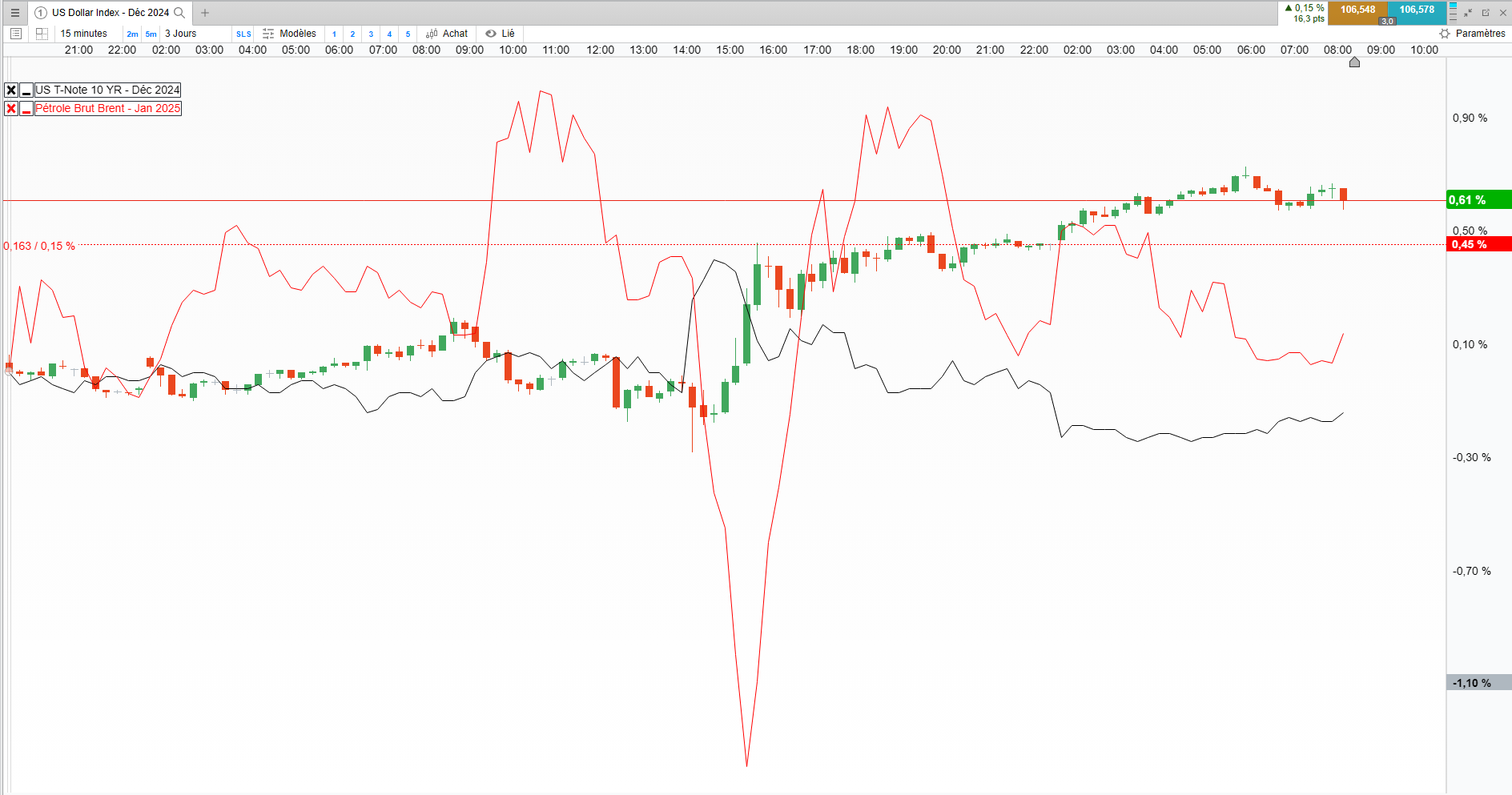Click the -0,70 % axis value
The image size is (1512, 795).
(1472, 571)
